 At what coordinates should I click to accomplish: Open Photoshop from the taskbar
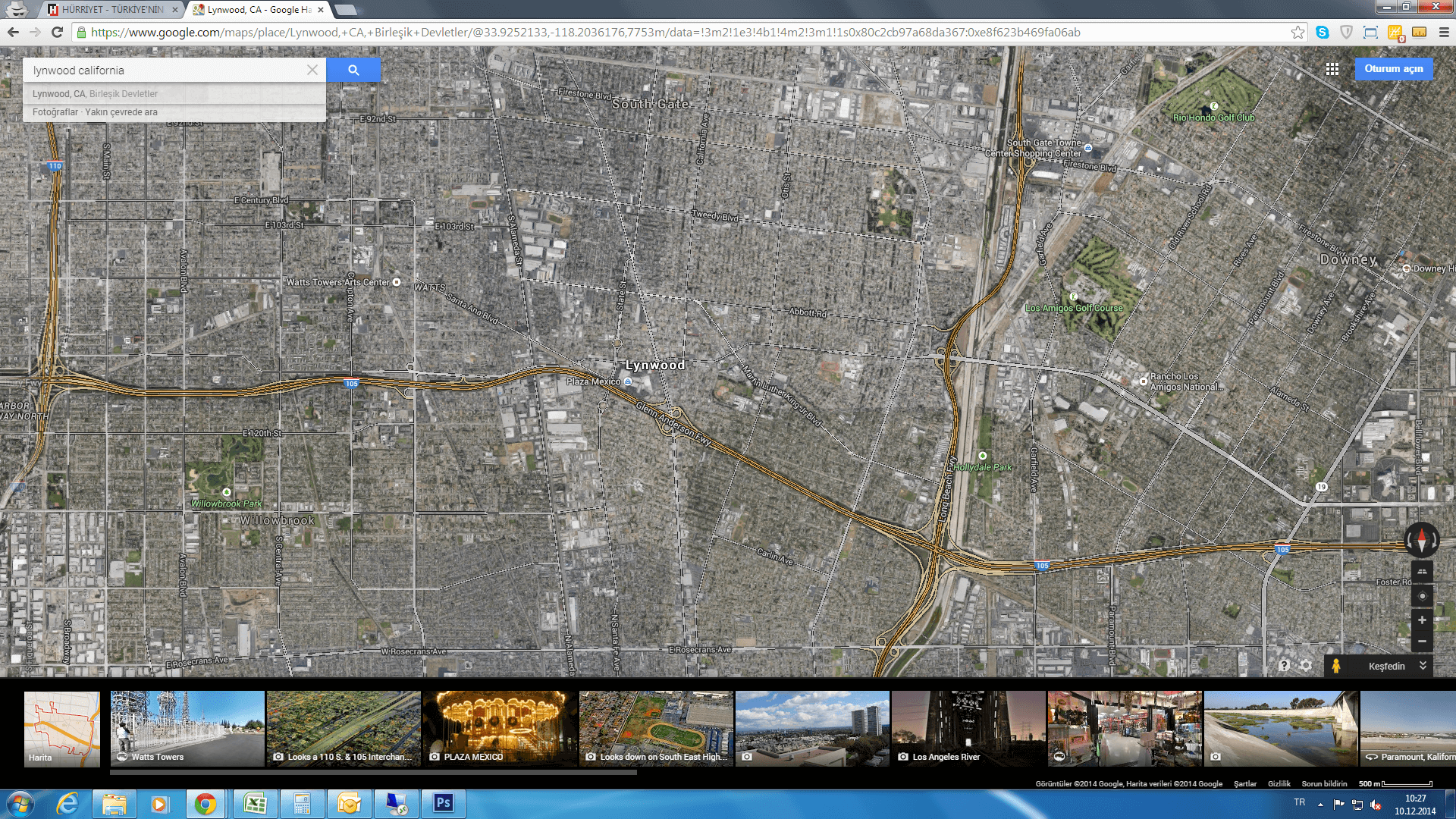pos(443,803)
